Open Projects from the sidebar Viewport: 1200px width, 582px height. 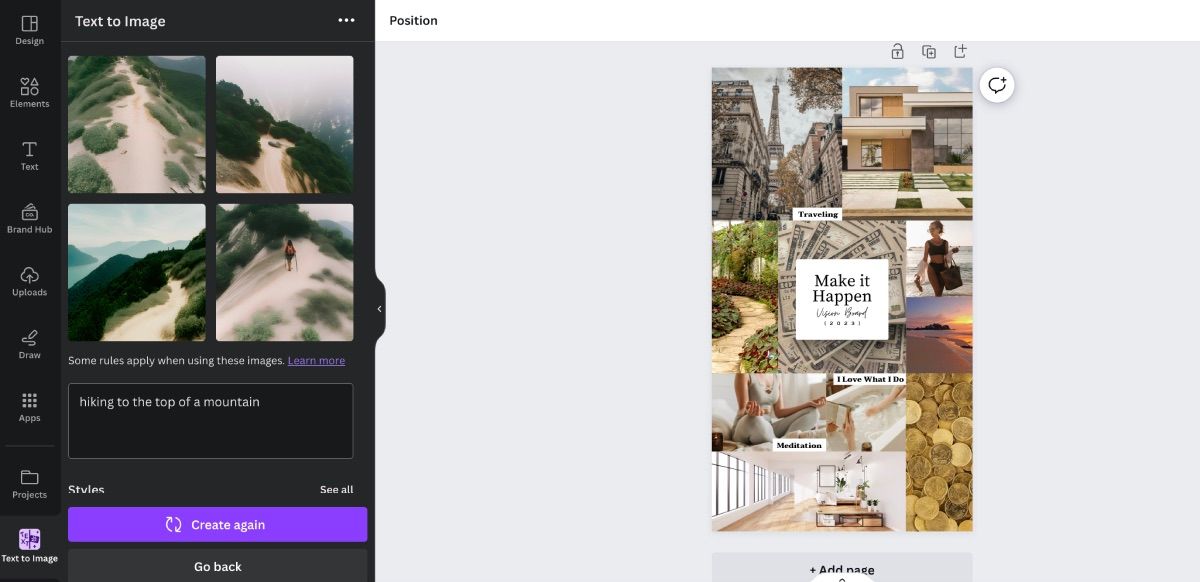click(x=29, y=482)
